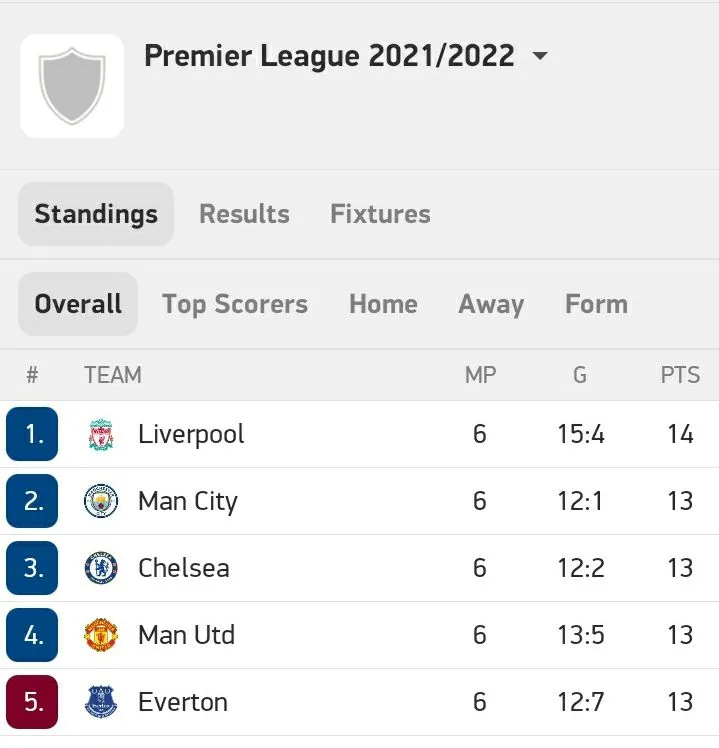
Task: Click the maroon position 5 badge
Action: pyautogui.click(x=33, y=702)
